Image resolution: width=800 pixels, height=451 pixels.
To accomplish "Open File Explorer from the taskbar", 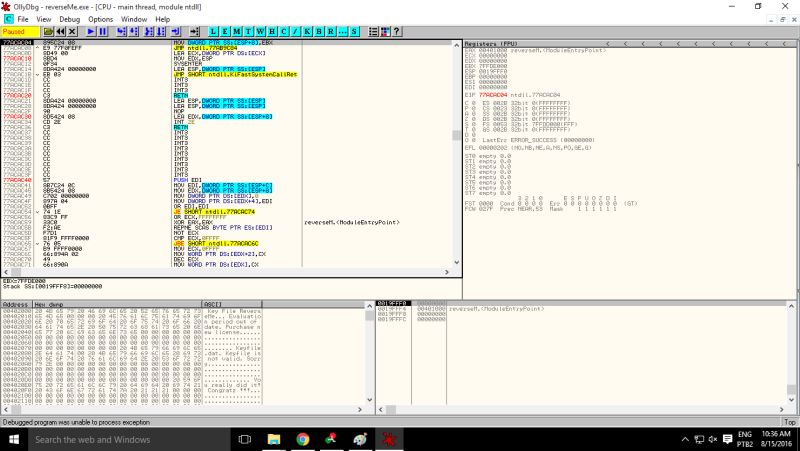I will point(274,439).
